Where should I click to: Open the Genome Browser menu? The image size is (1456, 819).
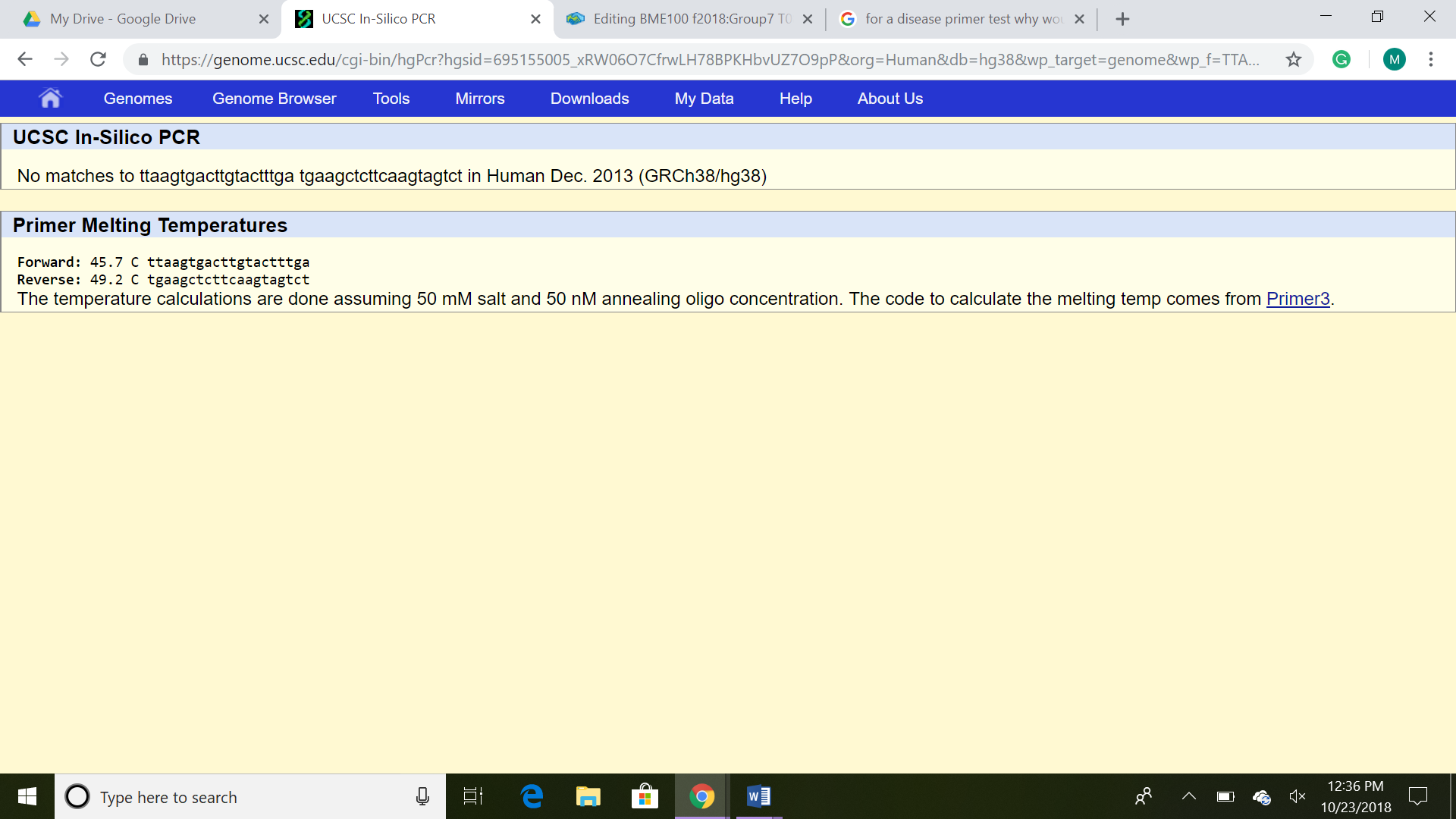pos(274,99)
